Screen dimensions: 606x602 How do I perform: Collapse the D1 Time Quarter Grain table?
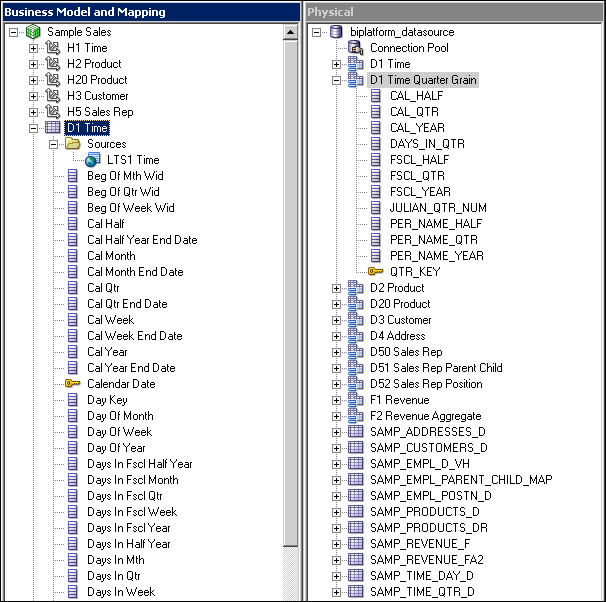pyautogui.click(x=336, y=80)
